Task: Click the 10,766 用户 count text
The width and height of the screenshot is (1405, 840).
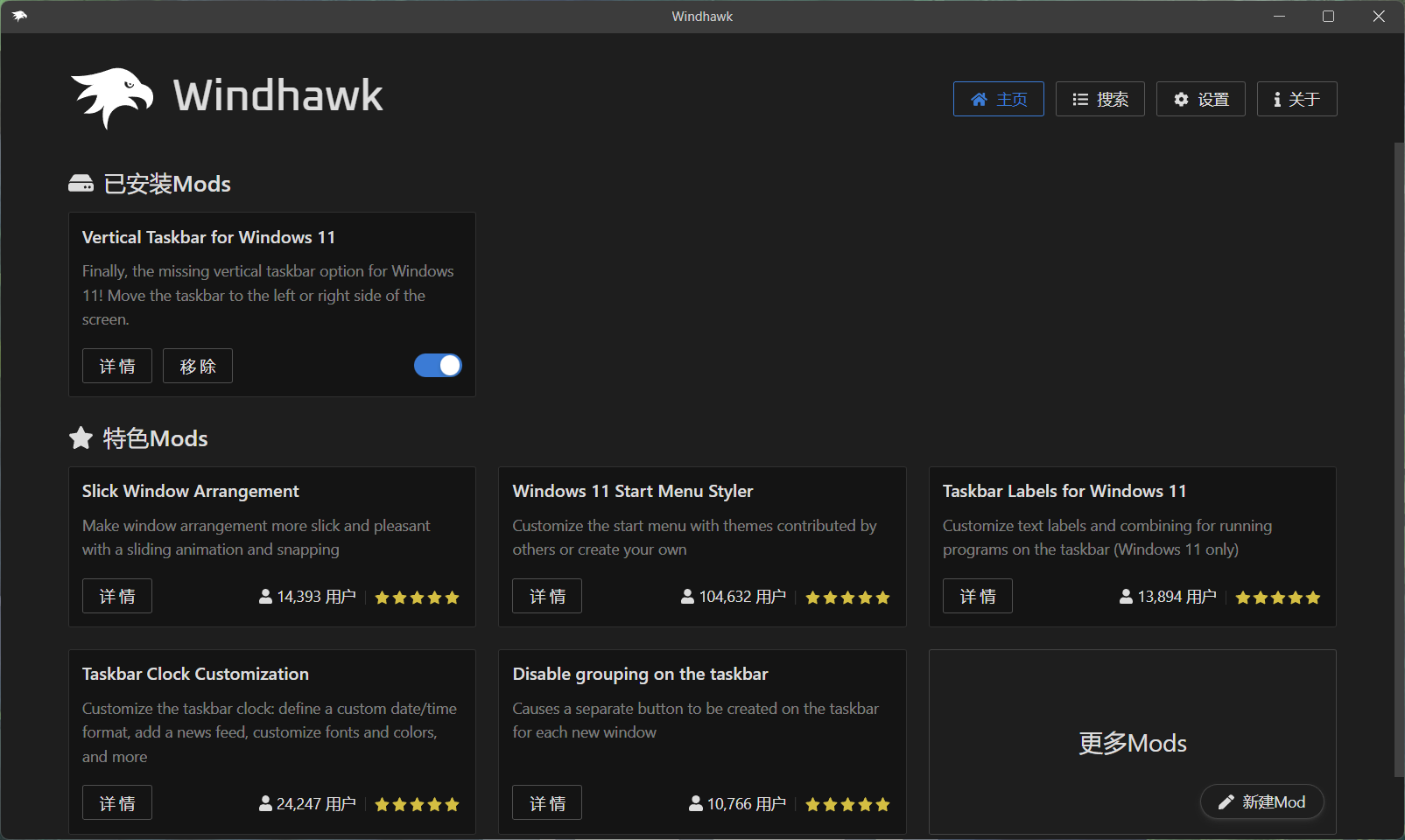Action: 746,803
